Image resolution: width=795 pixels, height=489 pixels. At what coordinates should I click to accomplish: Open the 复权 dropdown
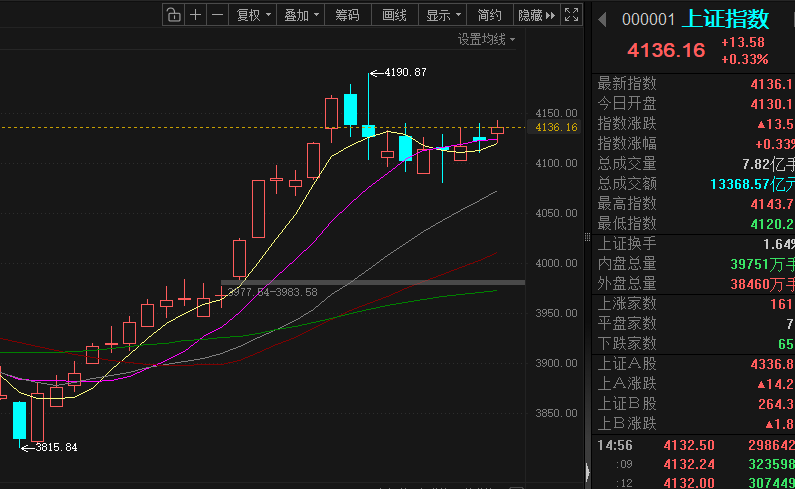[x=253, y=15]
